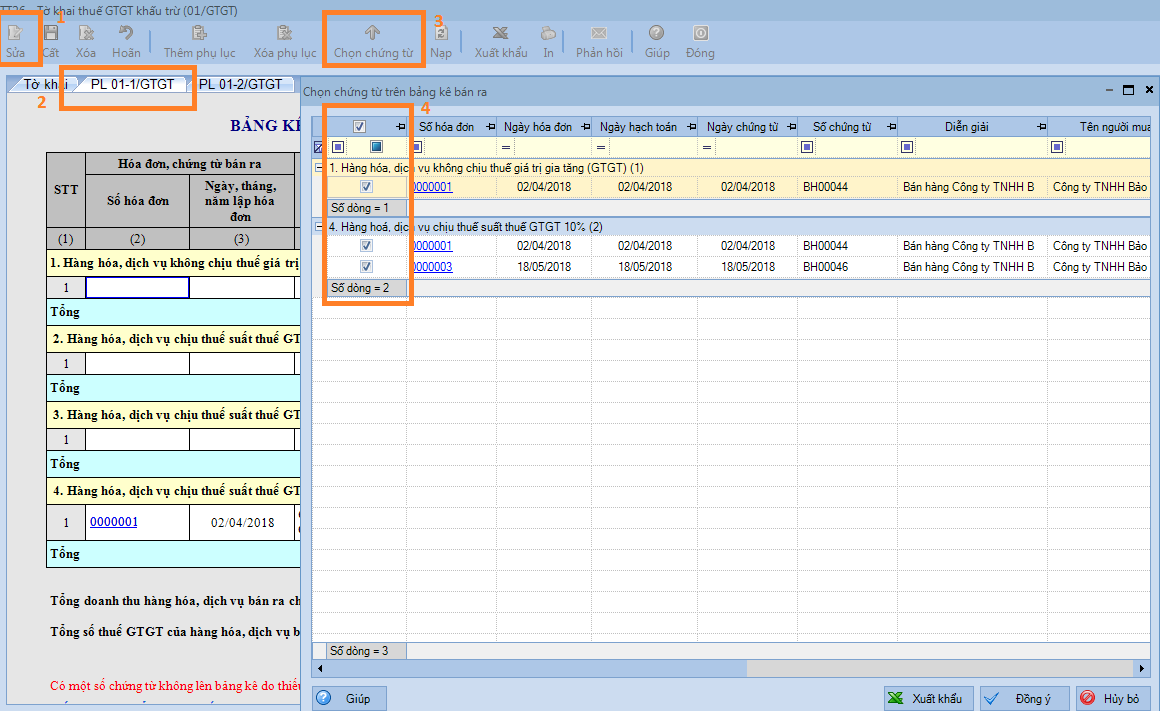The image size is (1160, 711).
Task: Pin the Ngày hóa đơn column
Action: tap(586, 127)
